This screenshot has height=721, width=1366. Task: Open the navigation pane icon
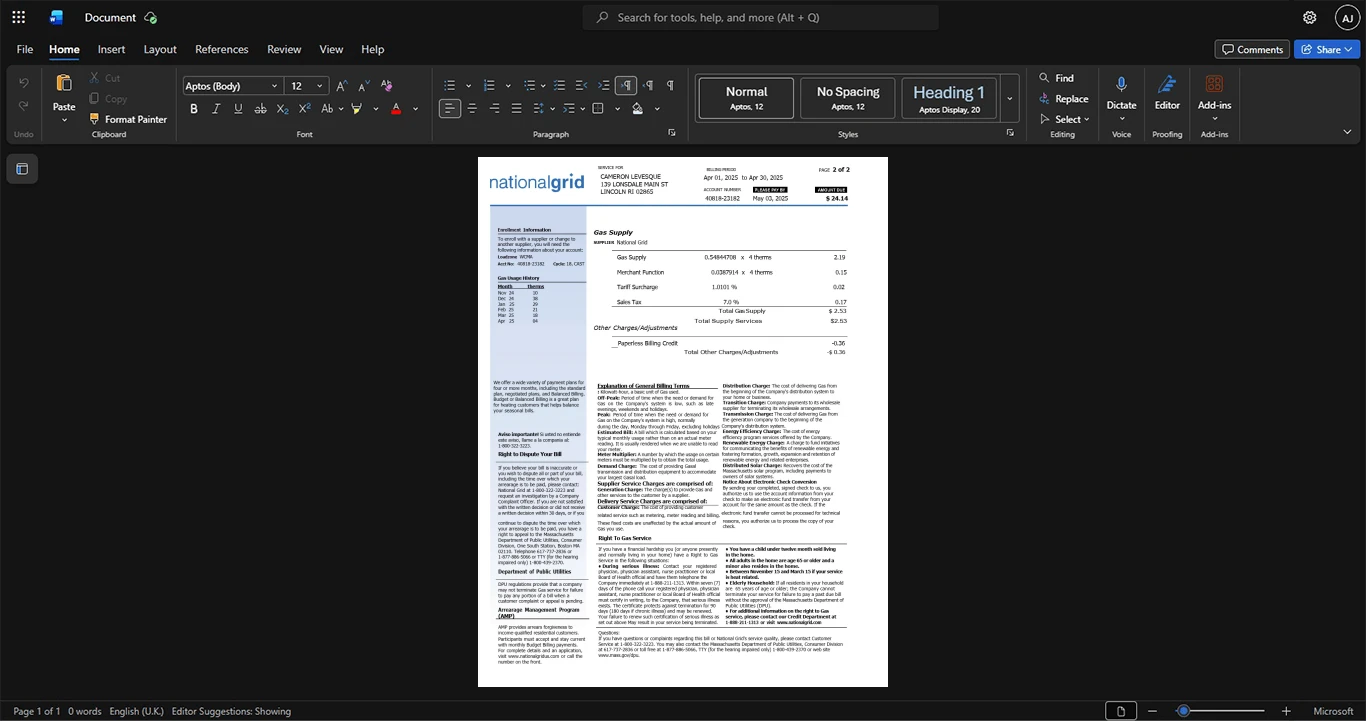point(22,169)
